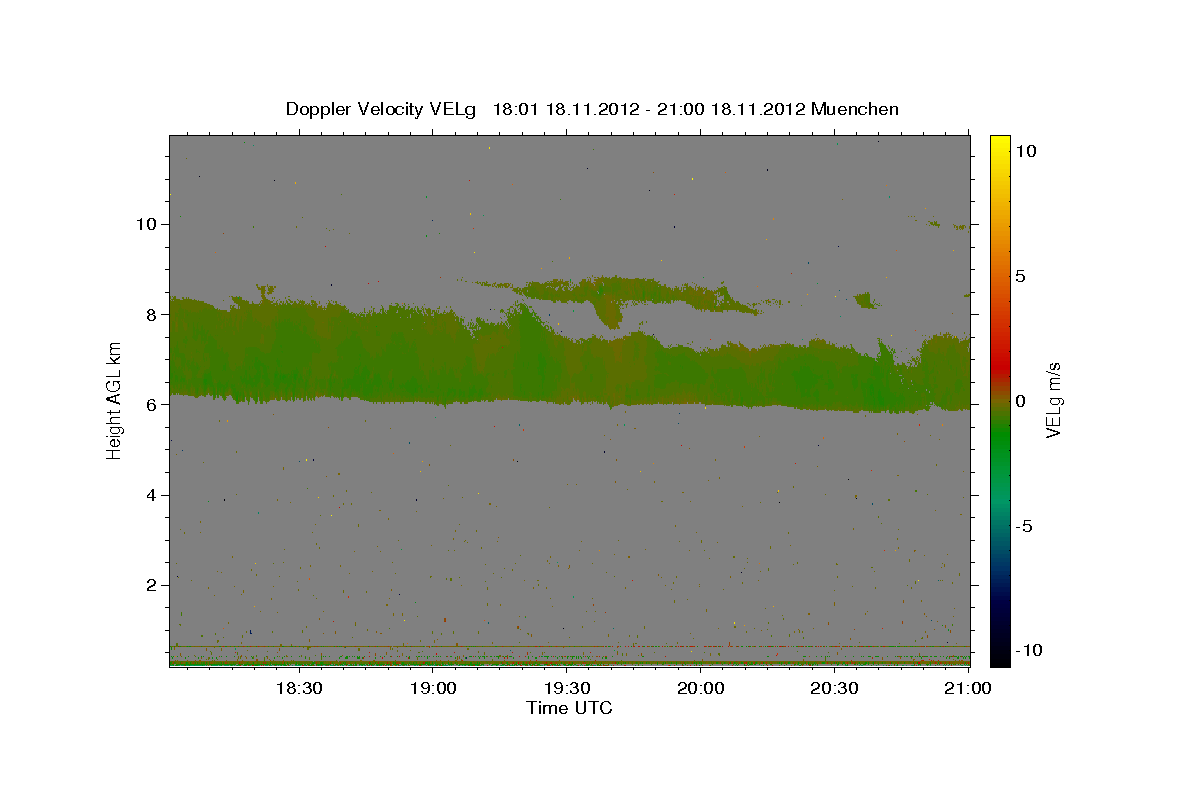Image resolution: width=1200 pixels, height=800 pixels.
Task: Click the height axis label '4'
Action: tap(152, 495)
